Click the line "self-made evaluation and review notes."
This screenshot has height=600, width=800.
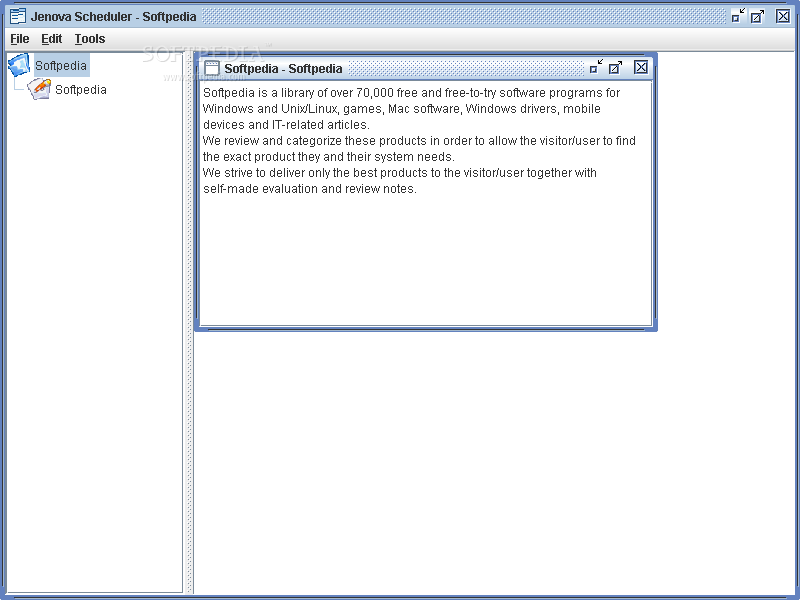(x=310, y=189)
